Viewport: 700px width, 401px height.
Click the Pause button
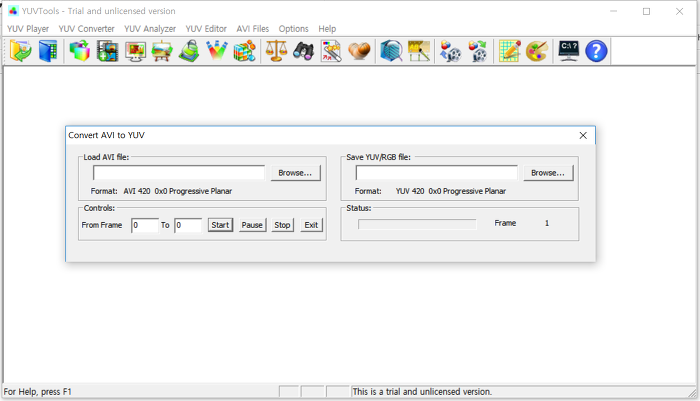point(252,225)
